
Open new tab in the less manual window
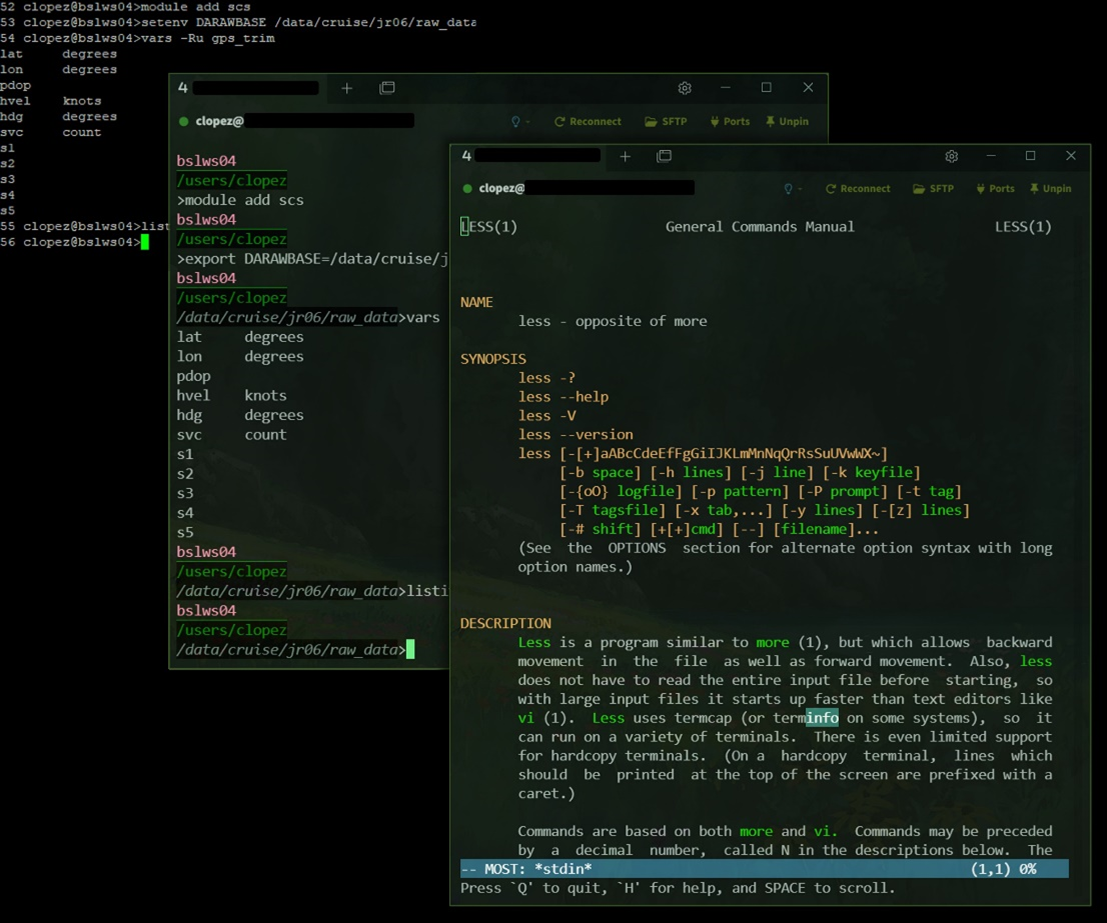point(625,156)
